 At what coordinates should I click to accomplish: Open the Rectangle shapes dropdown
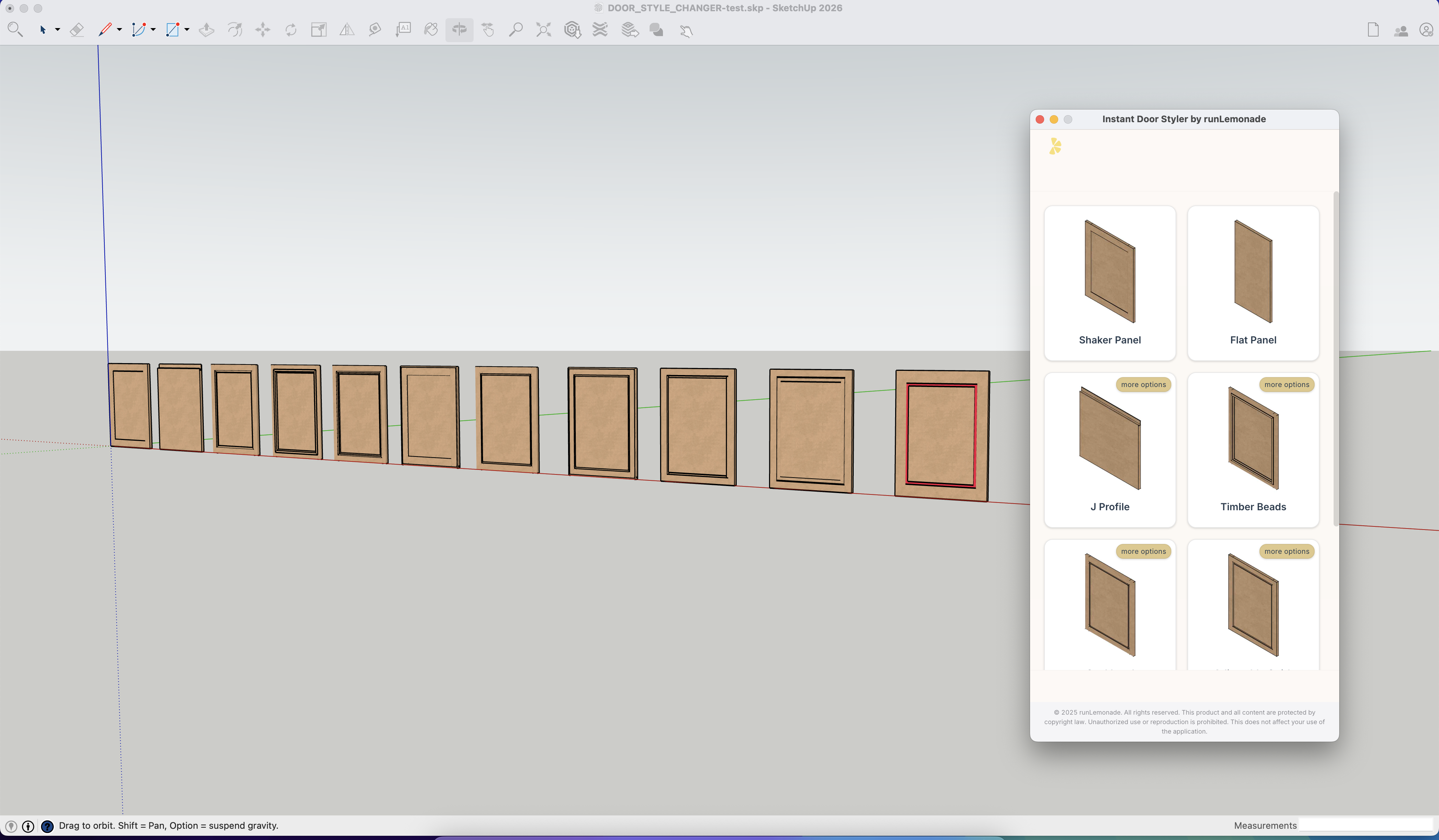pyautogui.click(x=187, y=30)
